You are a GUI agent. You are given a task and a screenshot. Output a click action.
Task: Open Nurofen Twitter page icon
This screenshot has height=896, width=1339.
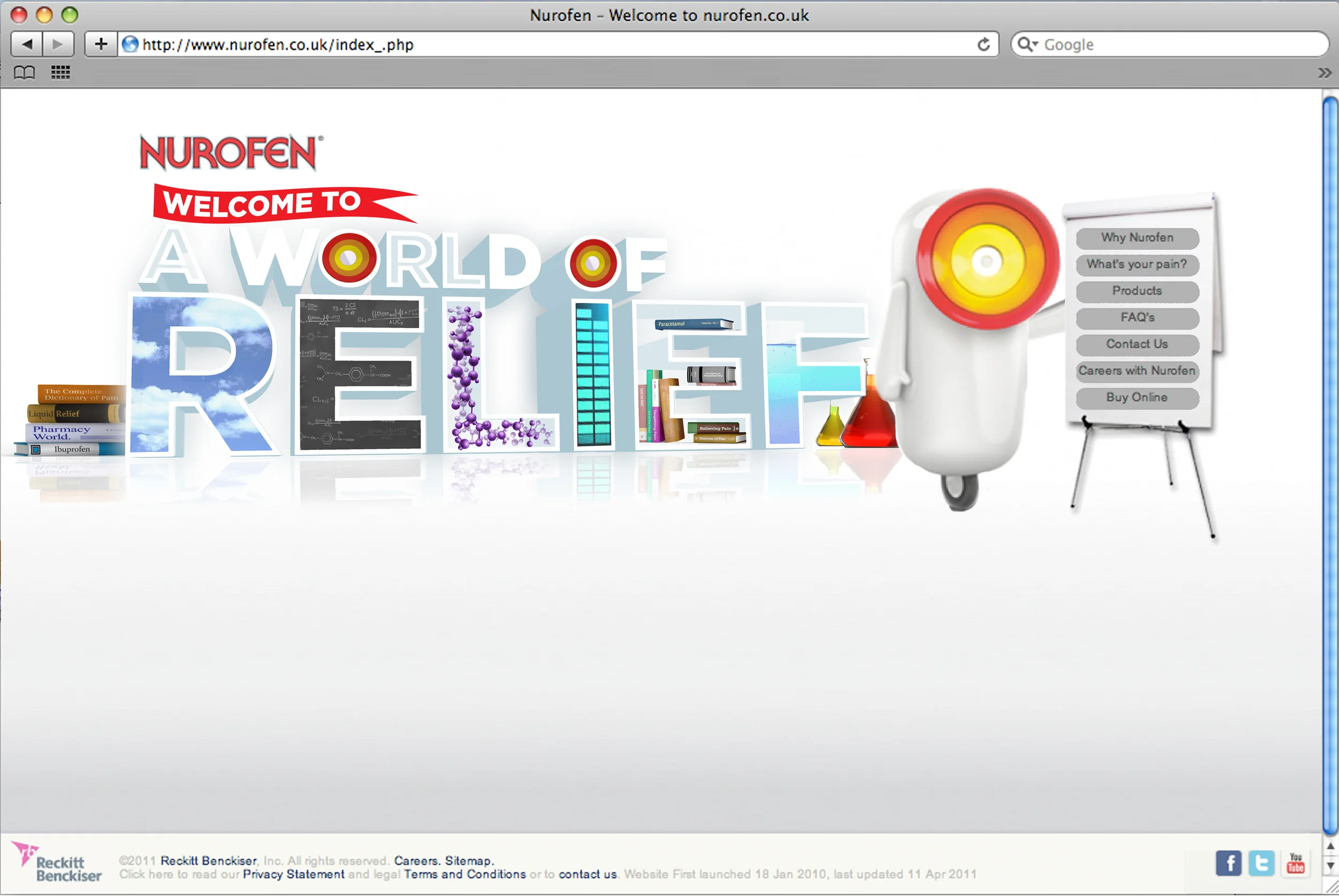[x=1261, y=862]
